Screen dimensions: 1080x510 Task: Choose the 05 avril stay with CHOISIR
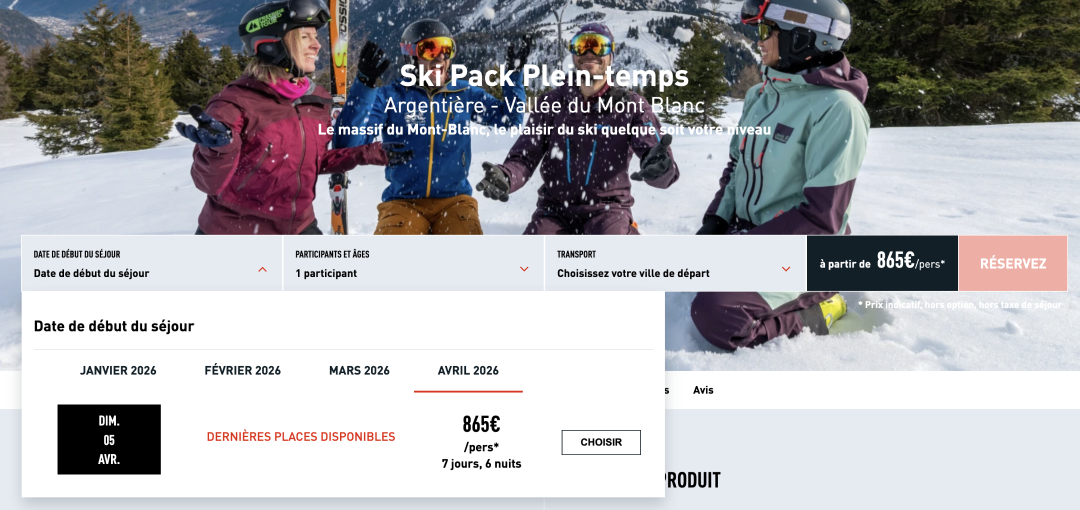pyautogui.click(x=601, y=442)
